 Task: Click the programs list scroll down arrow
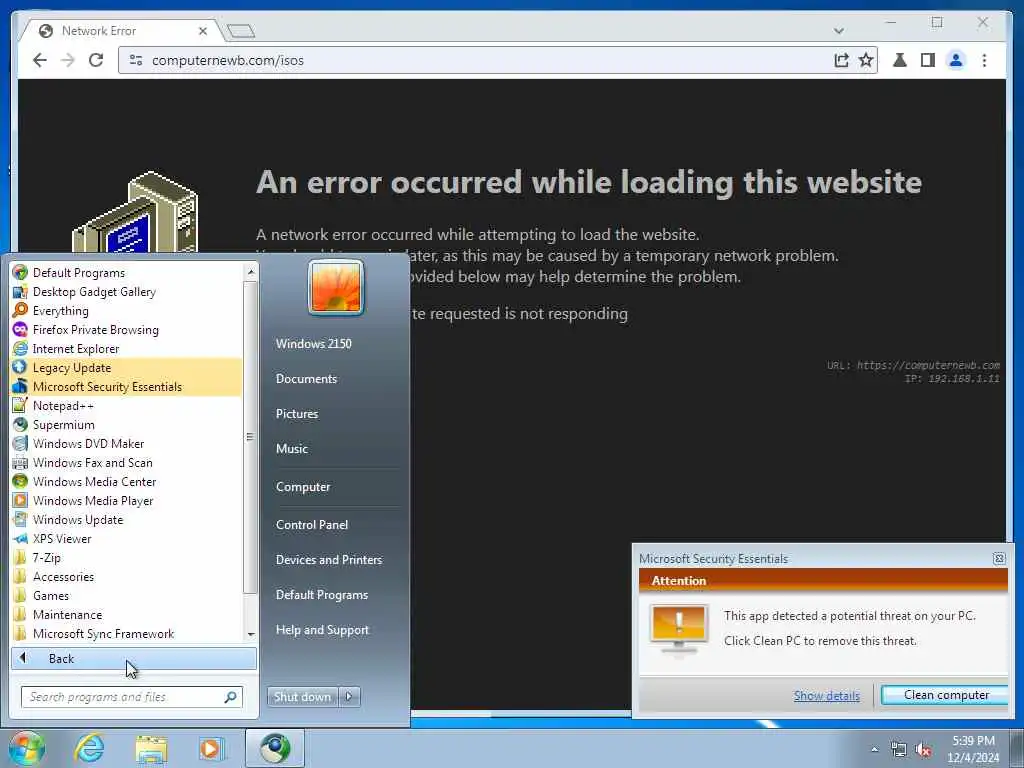[x=251, y=634]
